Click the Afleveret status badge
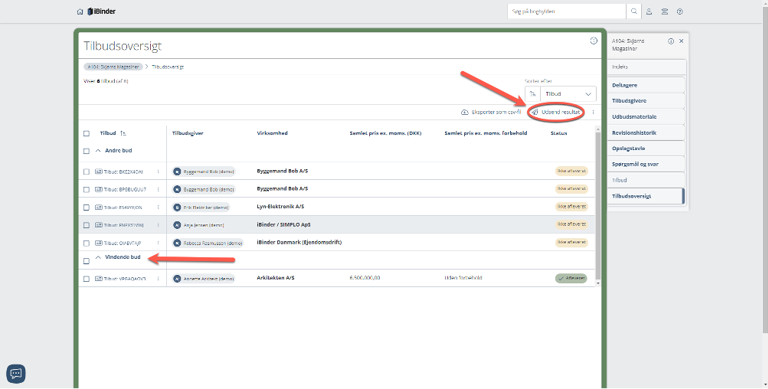 coord(571,278)
